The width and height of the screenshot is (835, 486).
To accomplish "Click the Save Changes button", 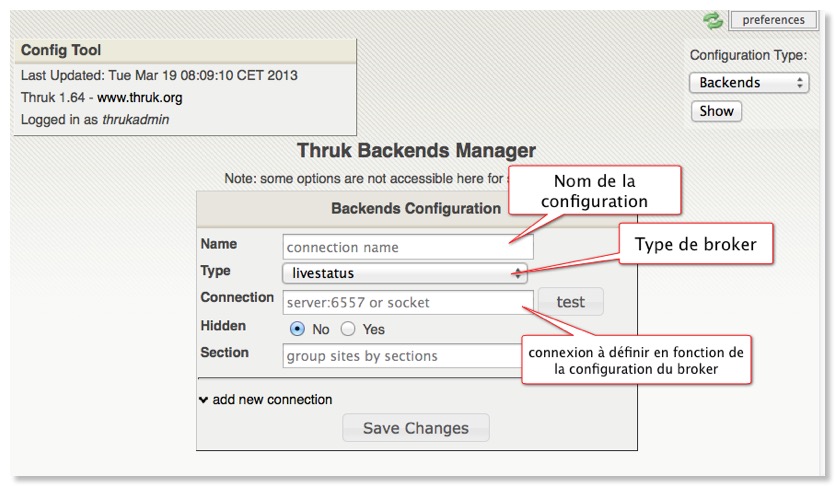I will pos(416,428).
